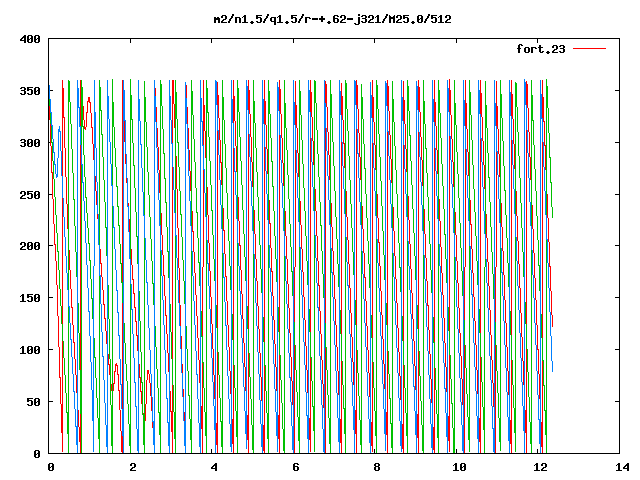Image resolution: width=640 pixels, height=480 pixels.
Task: Click x-axis label 8
Action: pos(377,467)
